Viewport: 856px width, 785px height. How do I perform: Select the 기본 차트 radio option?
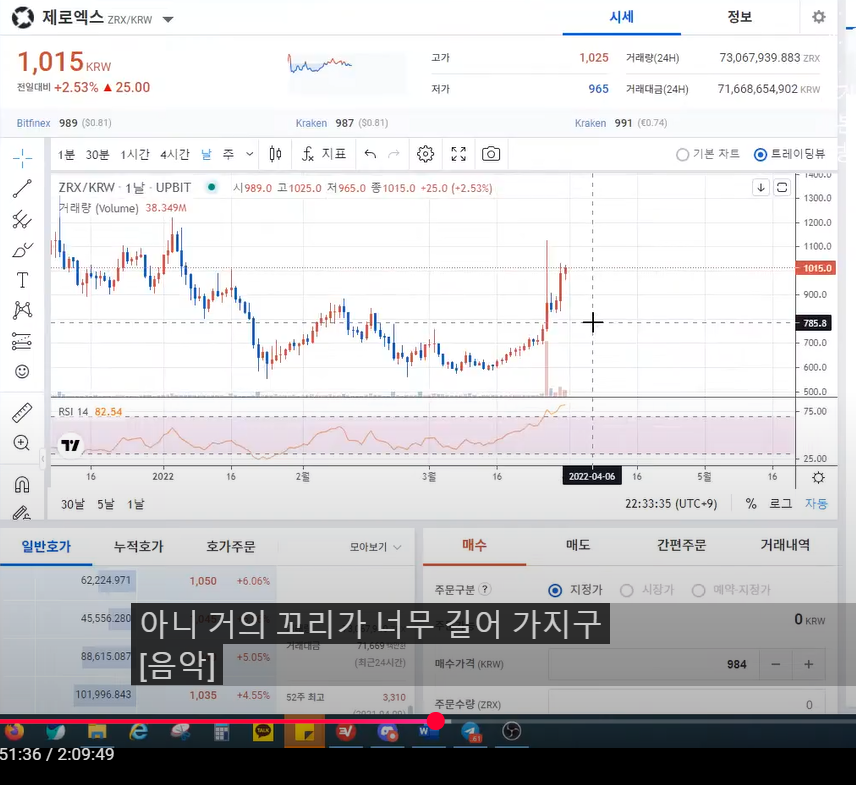coord(708,154)
